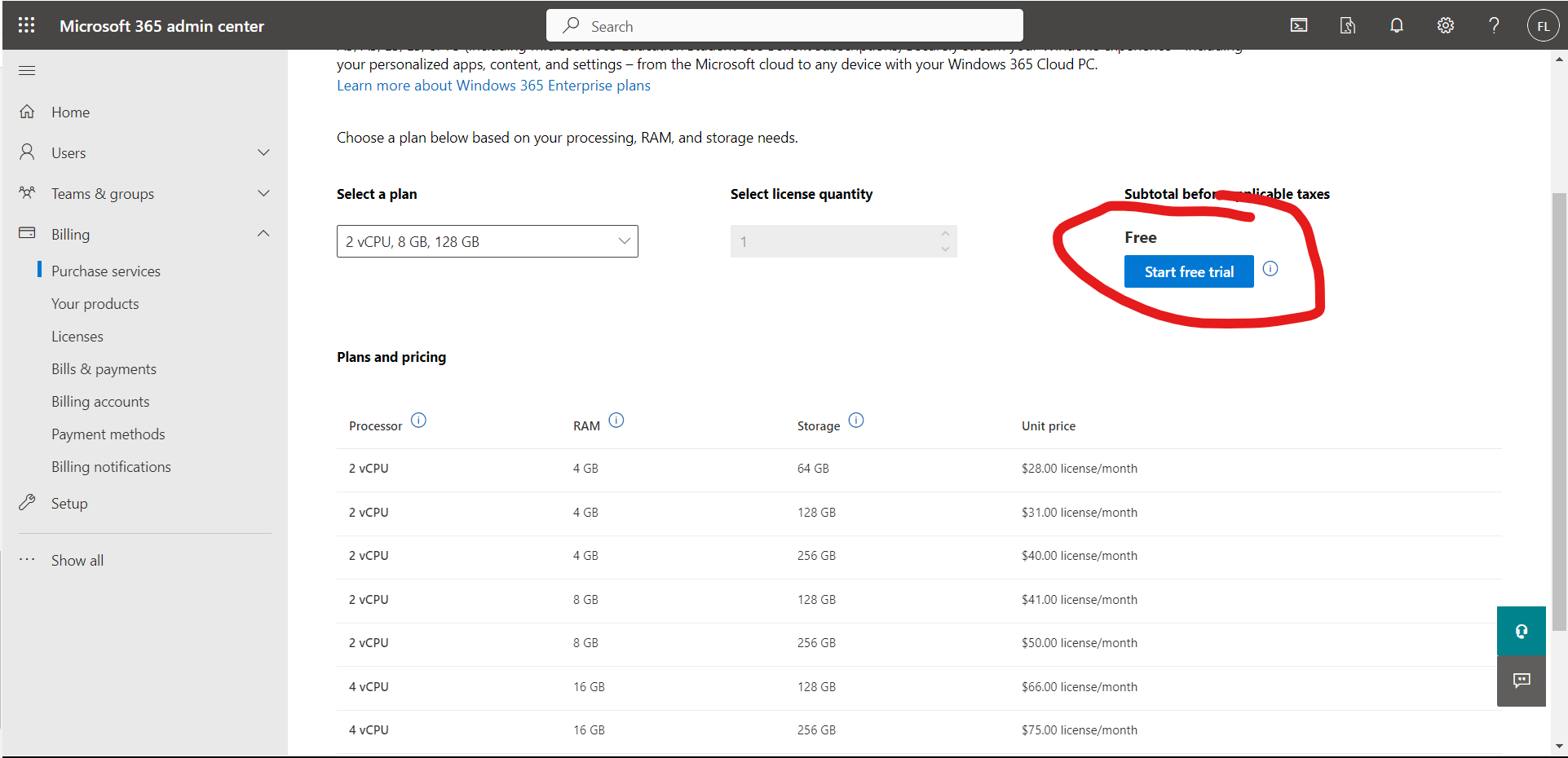Click info icon beside Start free trial
Viewport: 1568px width, 758px height.
[1270, 269]
